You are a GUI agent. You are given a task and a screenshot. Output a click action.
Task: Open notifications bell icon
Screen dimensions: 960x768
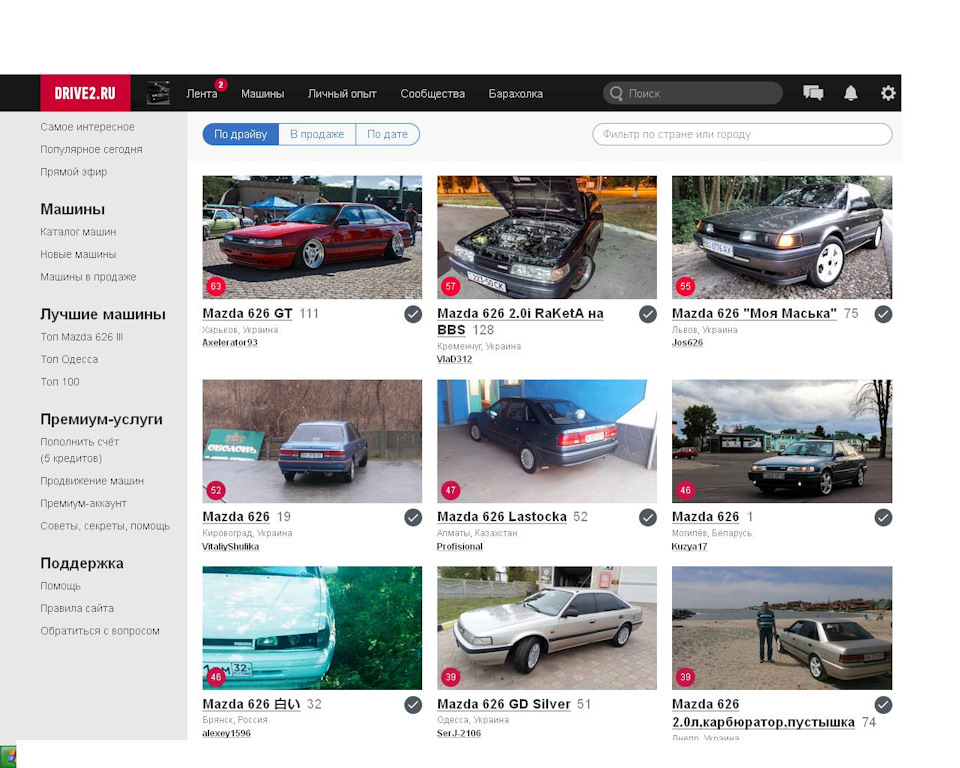(850, 93)
